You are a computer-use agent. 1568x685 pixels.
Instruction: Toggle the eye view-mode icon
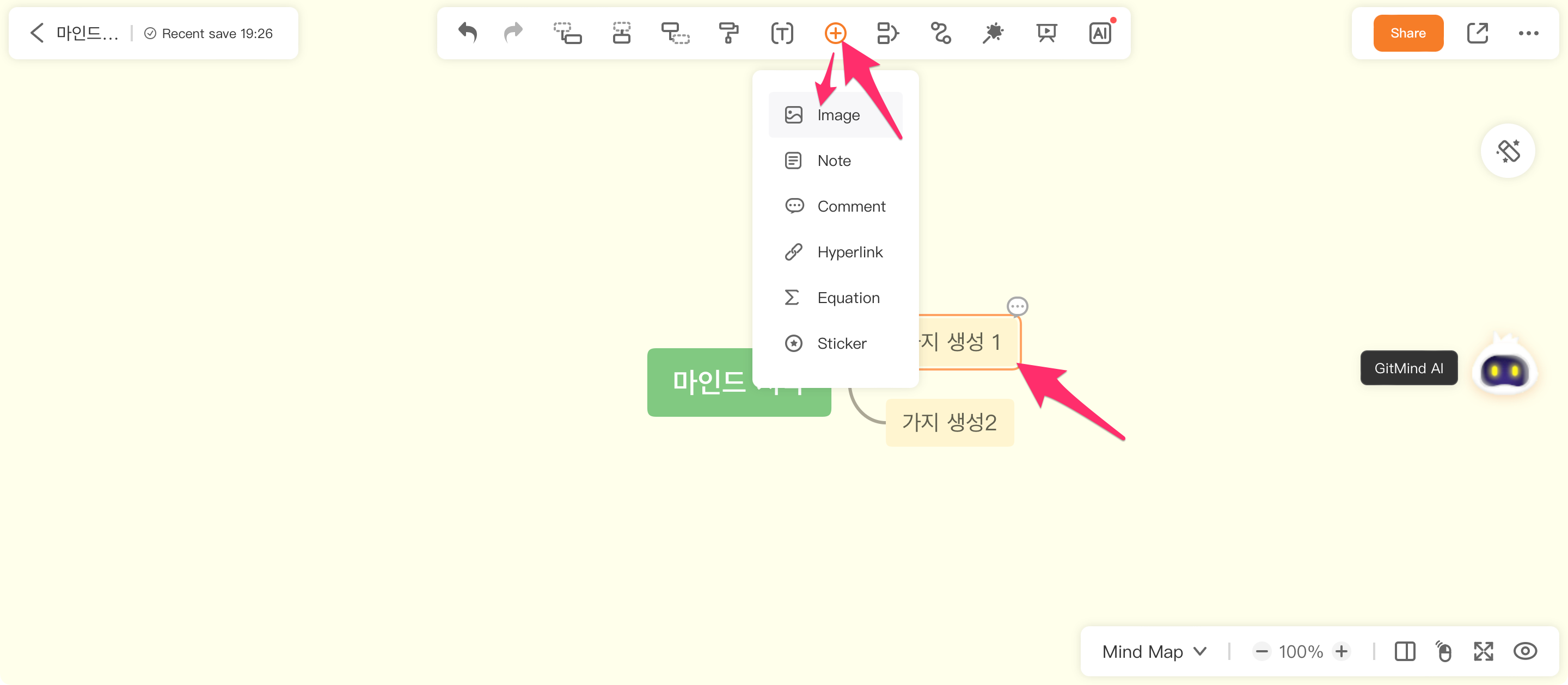(1525, 652)
